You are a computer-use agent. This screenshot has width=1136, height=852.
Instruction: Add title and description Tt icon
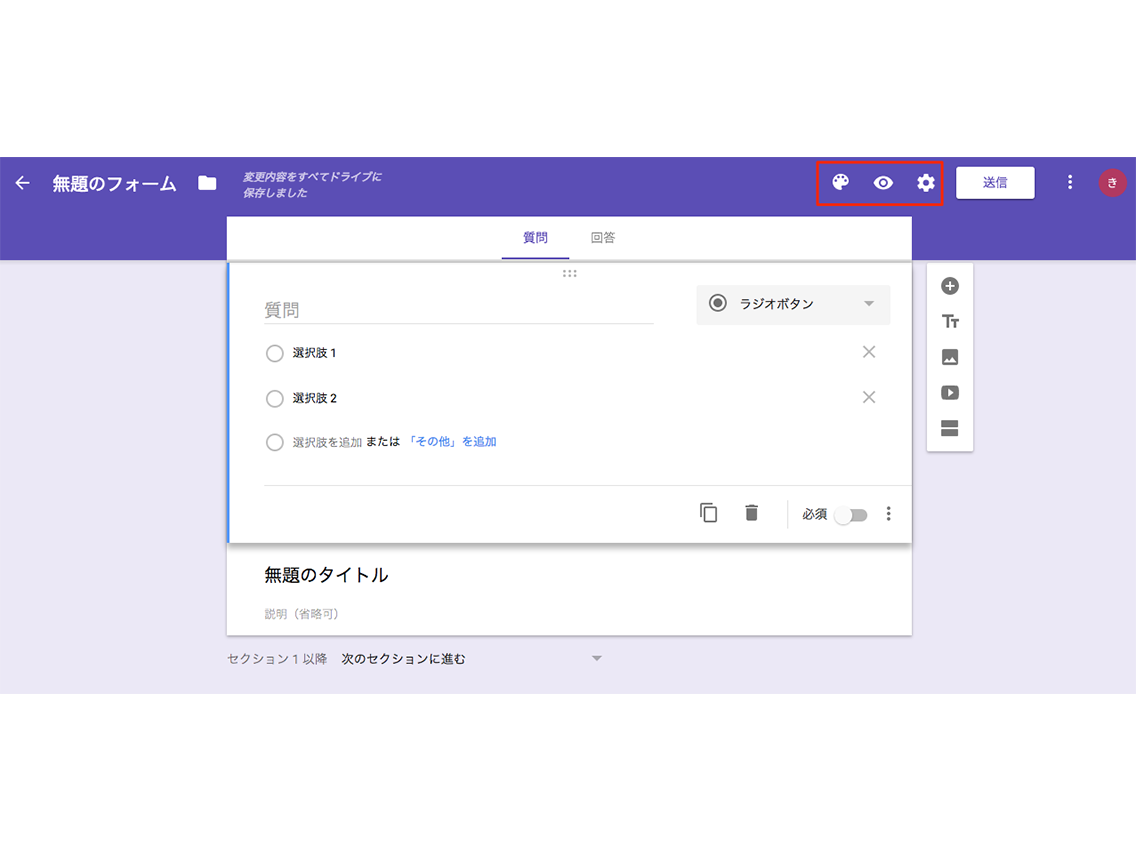(950, 322)
